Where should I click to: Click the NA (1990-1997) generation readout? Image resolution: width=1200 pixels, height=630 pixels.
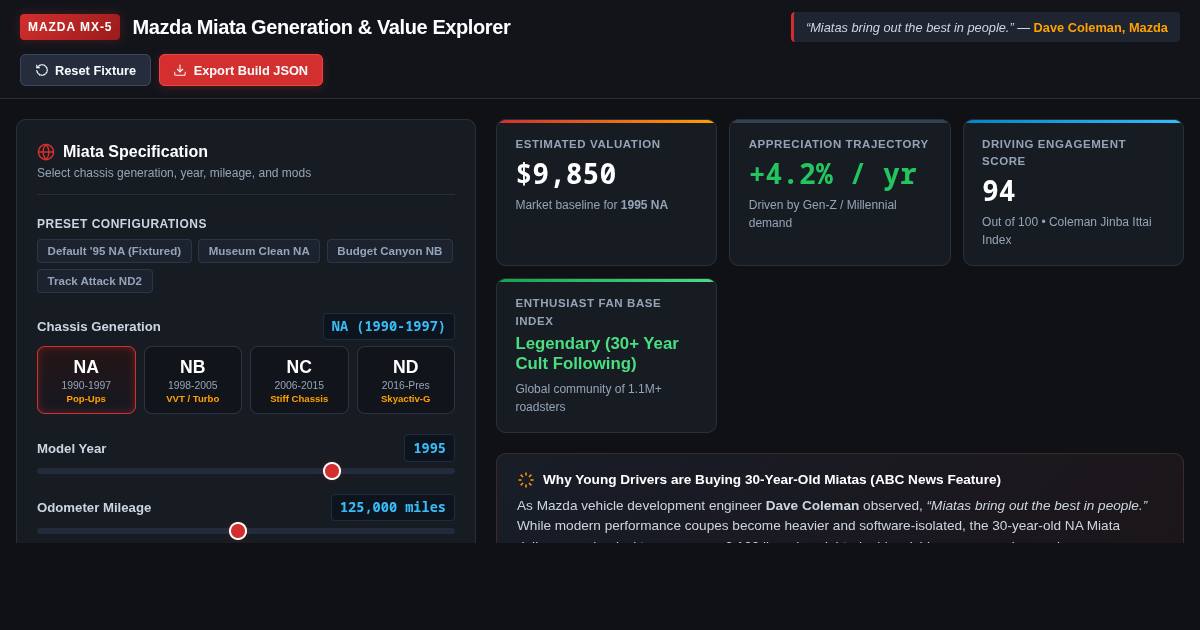[x=389, y=327]
